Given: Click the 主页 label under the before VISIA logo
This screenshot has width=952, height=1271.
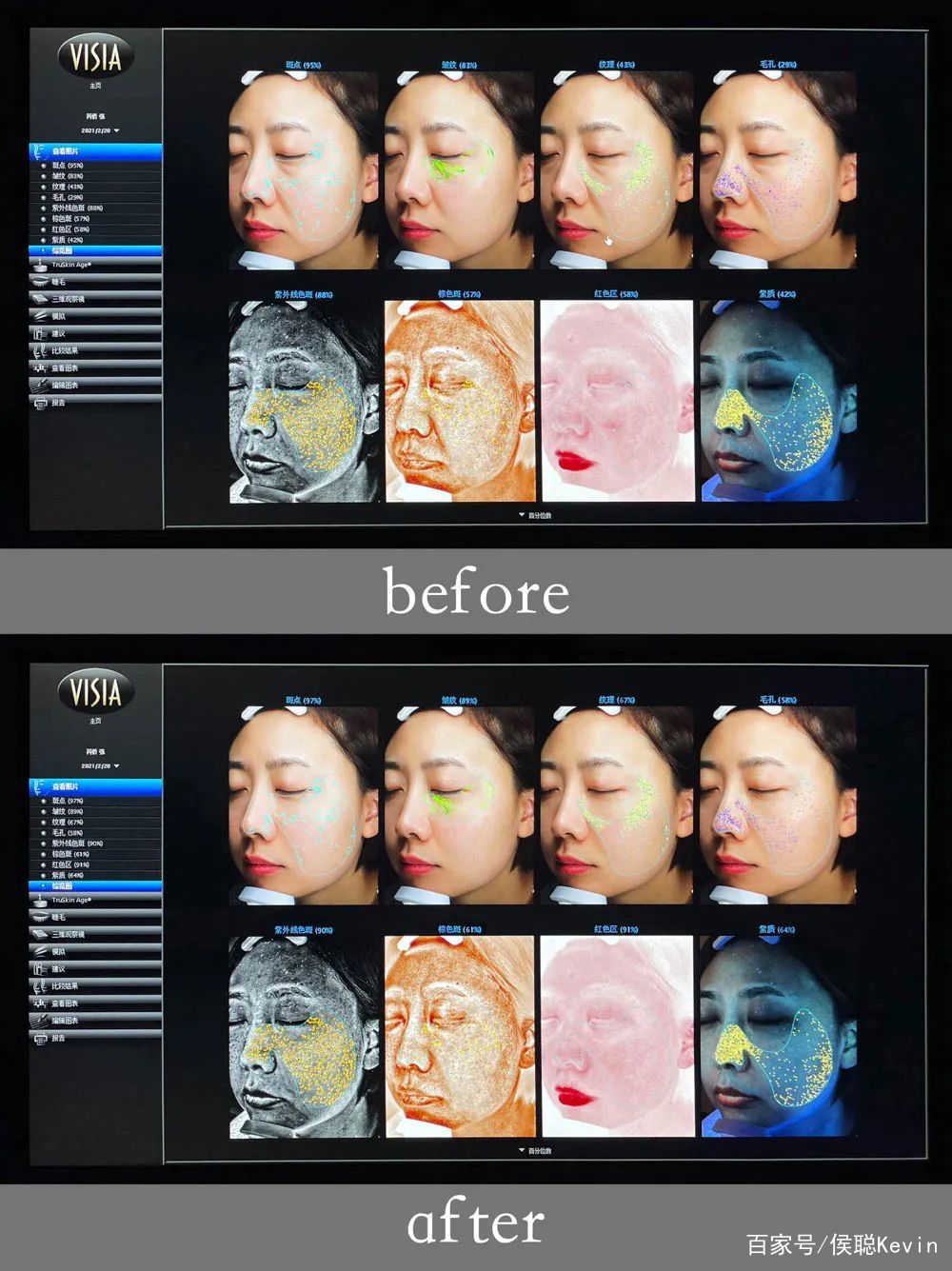Looking at the screenshot, I should (x=95, y=86).
